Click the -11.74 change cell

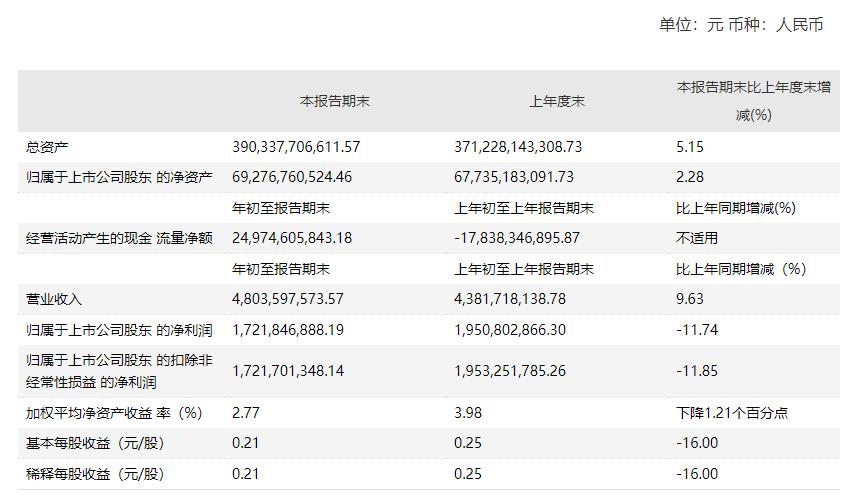tap(697, 329)
